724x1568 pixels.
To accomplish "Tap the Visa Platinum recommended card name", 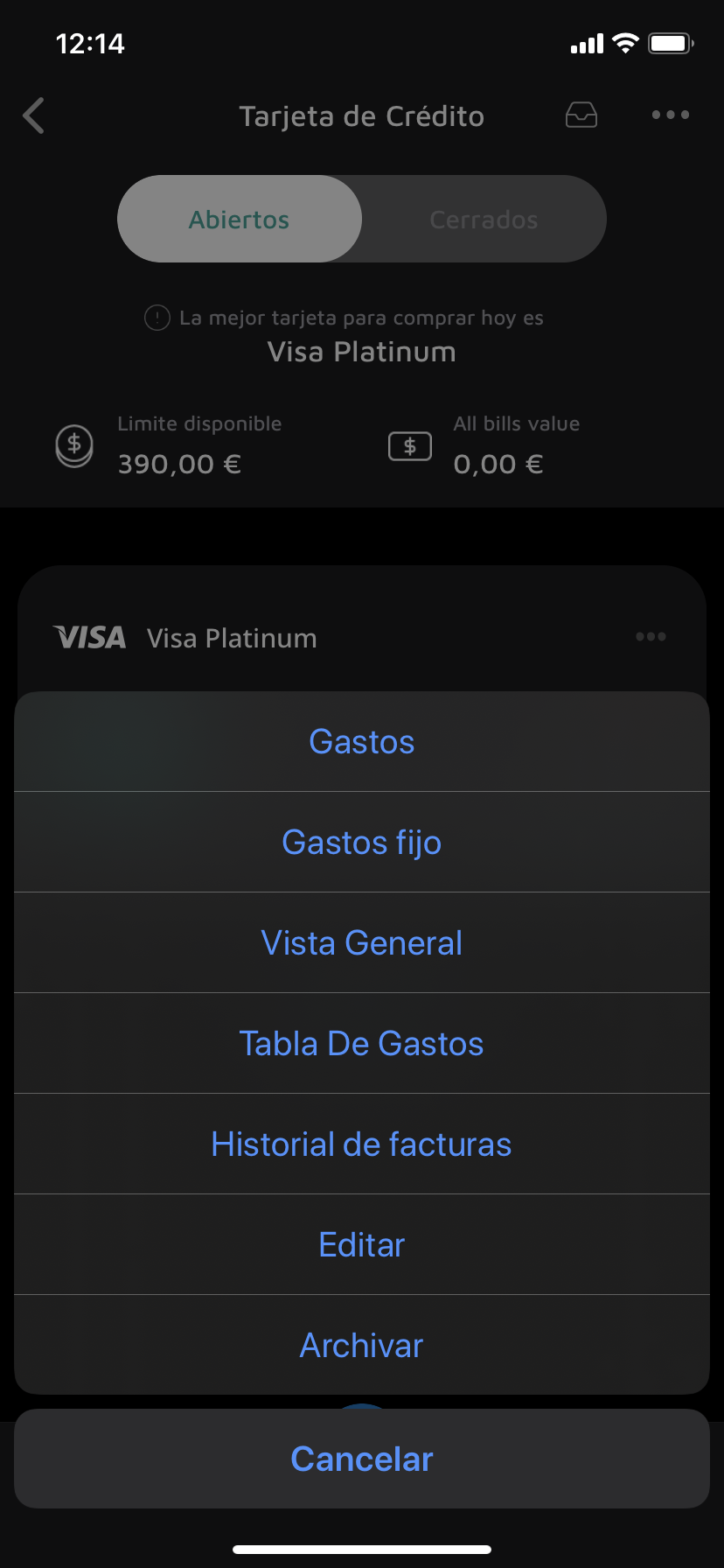I will 362,352.
